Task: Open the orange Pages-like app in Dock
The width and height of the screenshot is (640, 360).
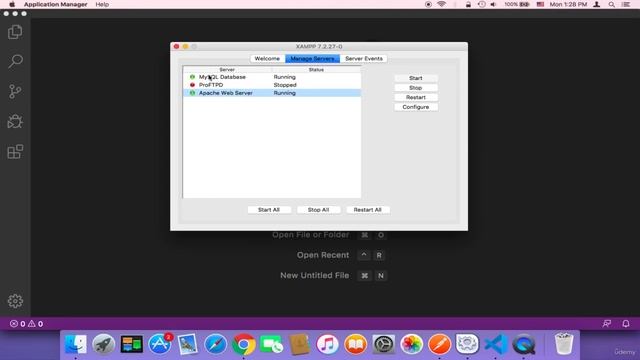Action: [440, 344]
